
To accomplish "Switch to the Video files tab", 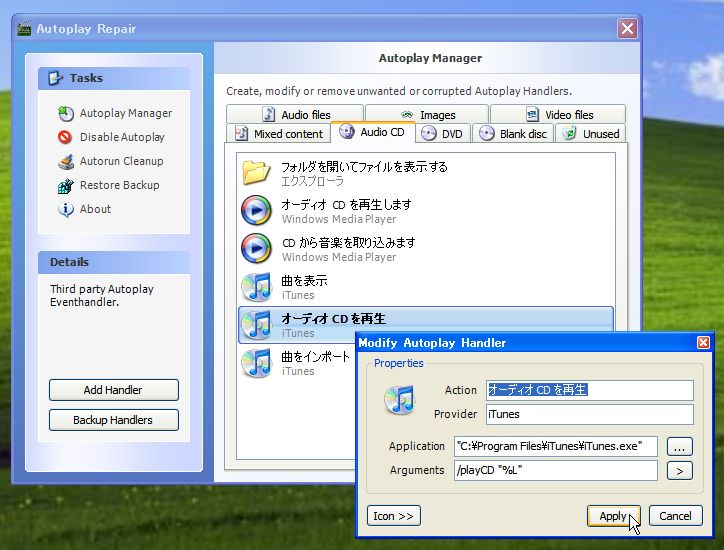I will [558, 114].
